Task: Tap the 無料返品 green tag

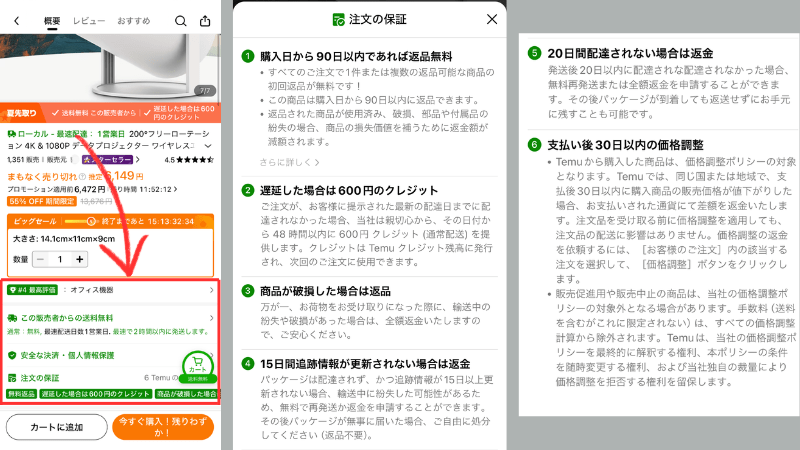Action: tap(21, 394)
